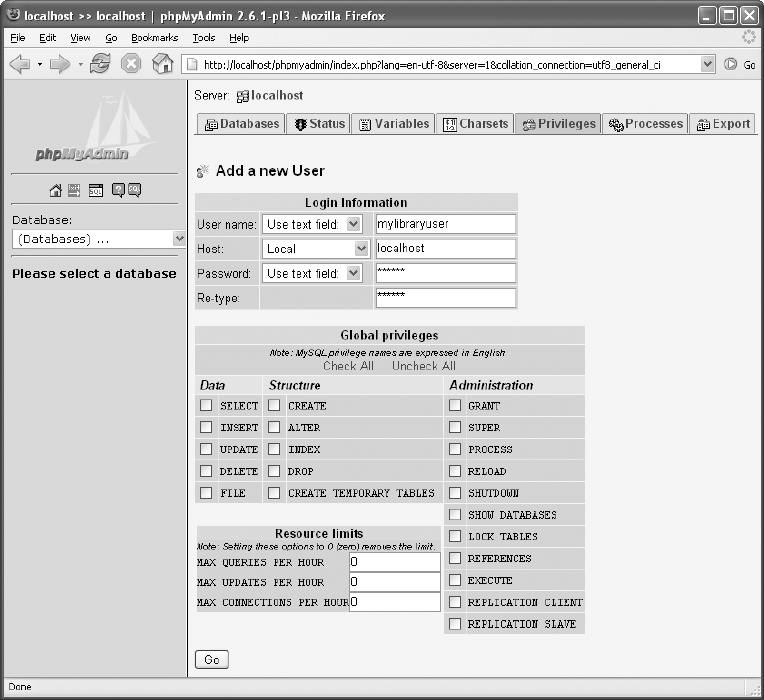Viewport: 764px width, 700px height.
Task: Click the MAX CONNECTIONS PER HOUR field
Action: (395, 602)
